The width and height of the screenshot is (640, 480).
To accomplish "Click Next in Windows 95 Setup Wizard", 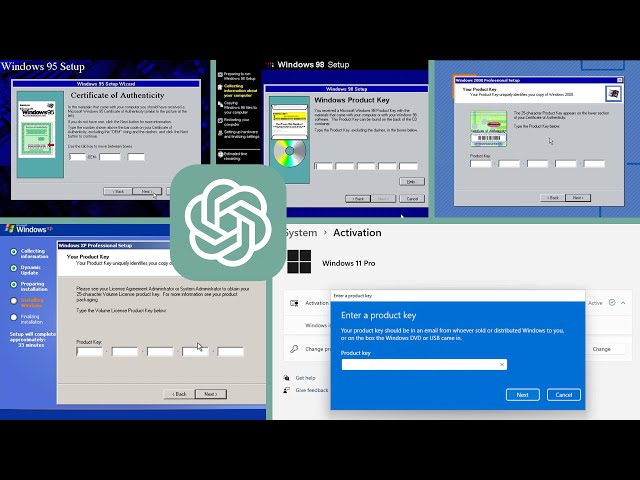I will tap(147, 191).
